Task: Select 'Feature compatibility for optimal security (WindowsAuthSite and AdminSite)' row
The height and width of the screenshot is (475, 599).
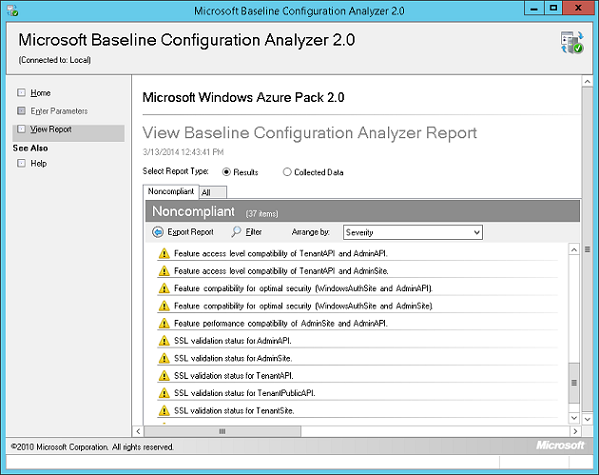Action: click(357, 306)
